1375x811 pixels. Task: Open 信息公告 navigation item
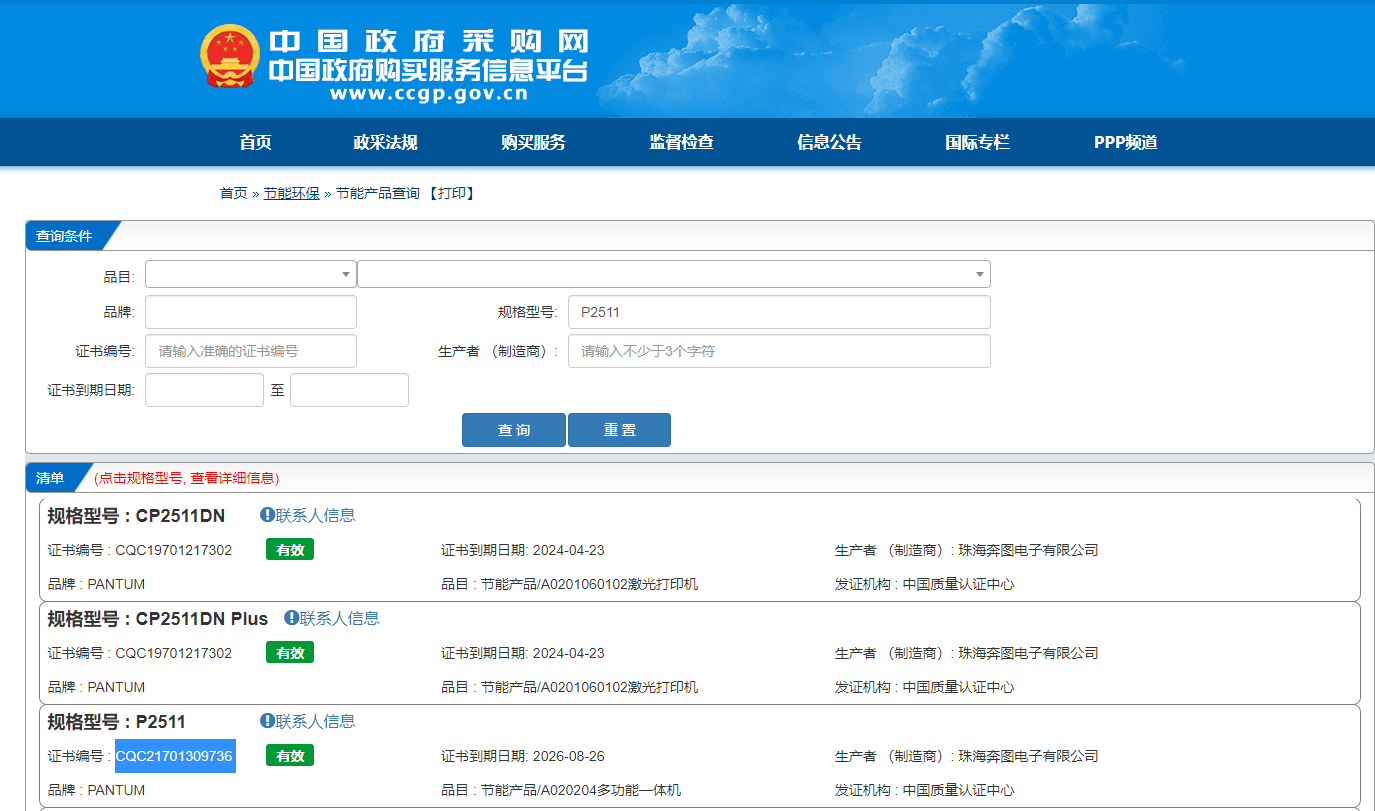pos(829,142)
